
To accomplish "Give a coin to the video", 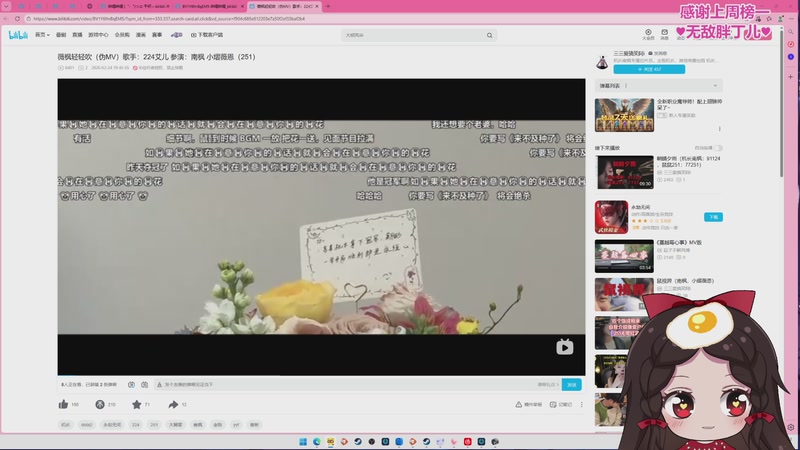I will pos(100,405).
